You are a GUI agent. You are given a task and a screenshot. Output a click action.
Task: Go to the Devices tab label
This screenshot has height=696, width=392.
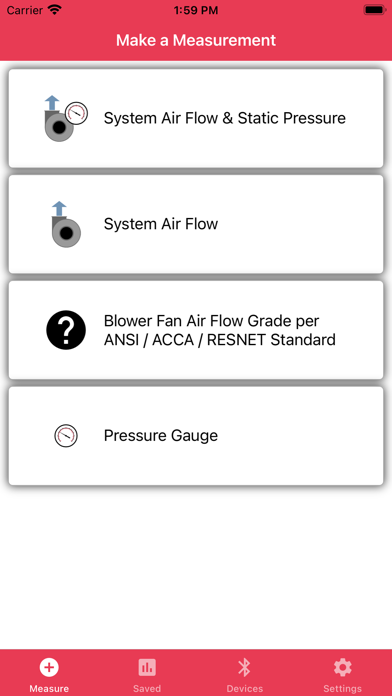pyautogui.click(x=245, y=688)
